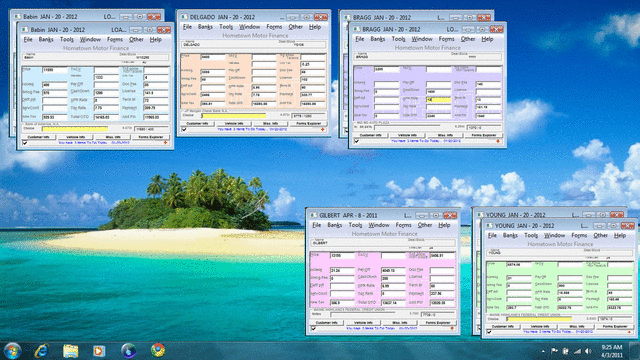Image resolution: width=640 pixels, height=360 pixels.
Task: Open the Forms menu in GILBERT window
Action: [403, 225]
